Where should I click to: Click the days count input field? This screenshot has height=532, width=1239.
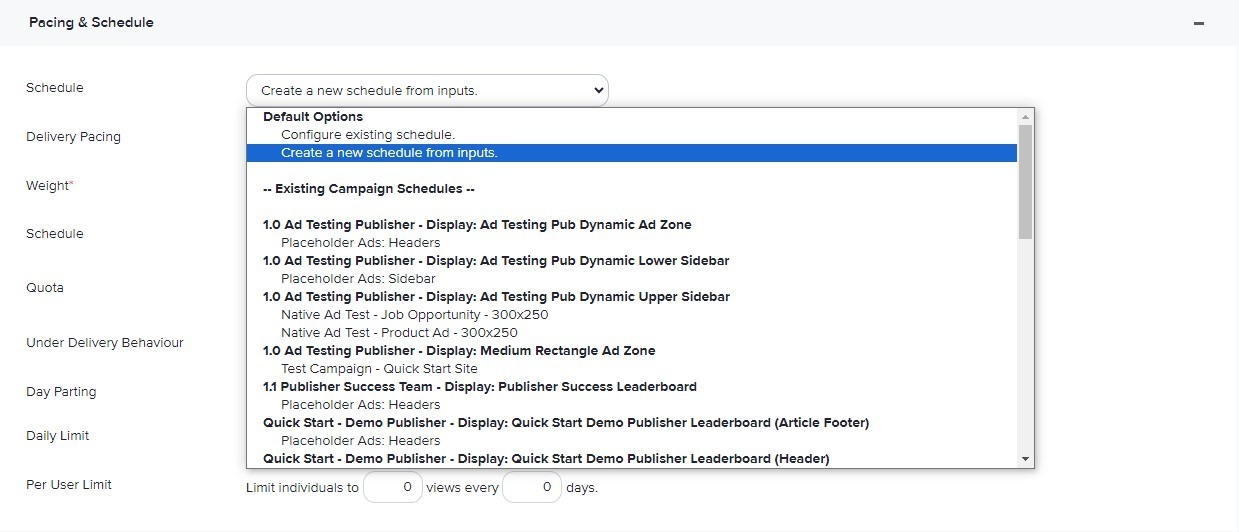(531, 488)
